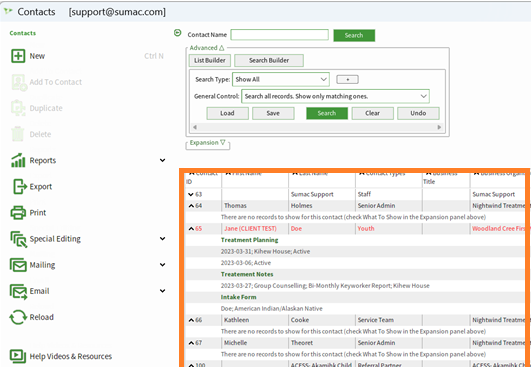
Task: Collapse contact row 64 Thomas Holmes
Action: click(191, 206)
